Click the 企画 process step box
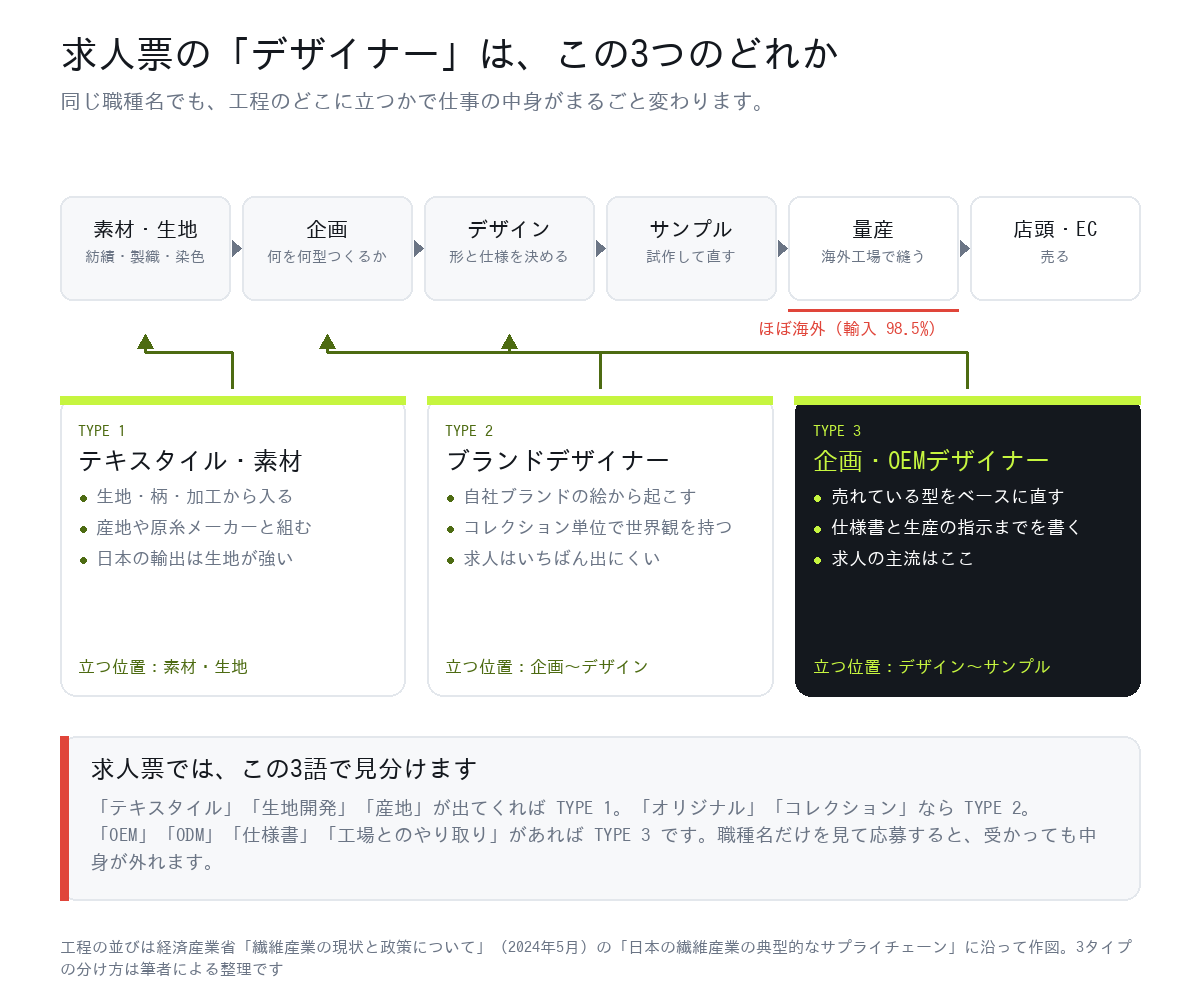Image resolution: width=1200 pixels, height=1000 pixels. tap(327, 248)
